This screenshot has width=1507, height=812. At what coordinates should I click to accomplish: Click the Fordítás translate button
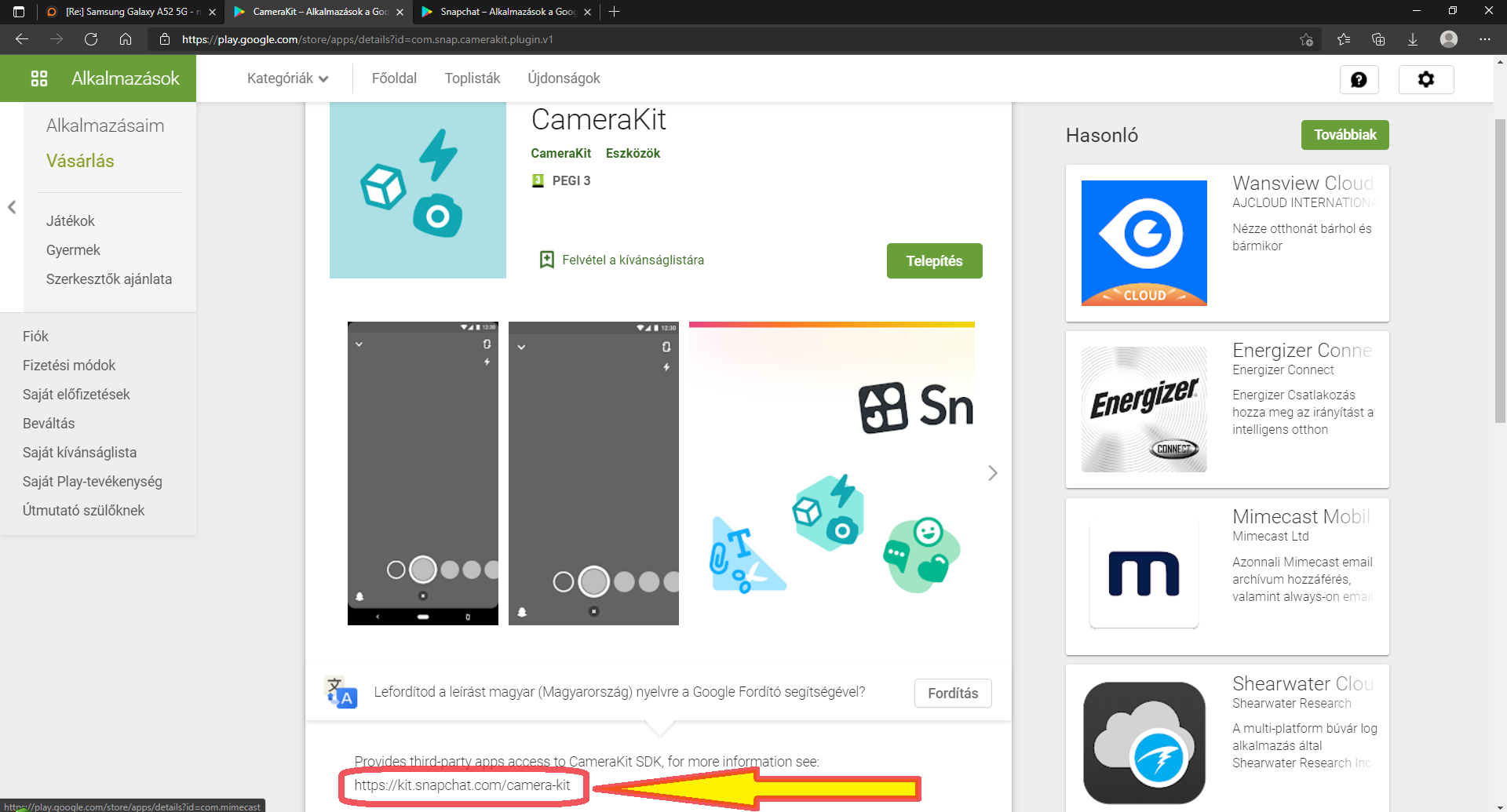pos(953,693)
